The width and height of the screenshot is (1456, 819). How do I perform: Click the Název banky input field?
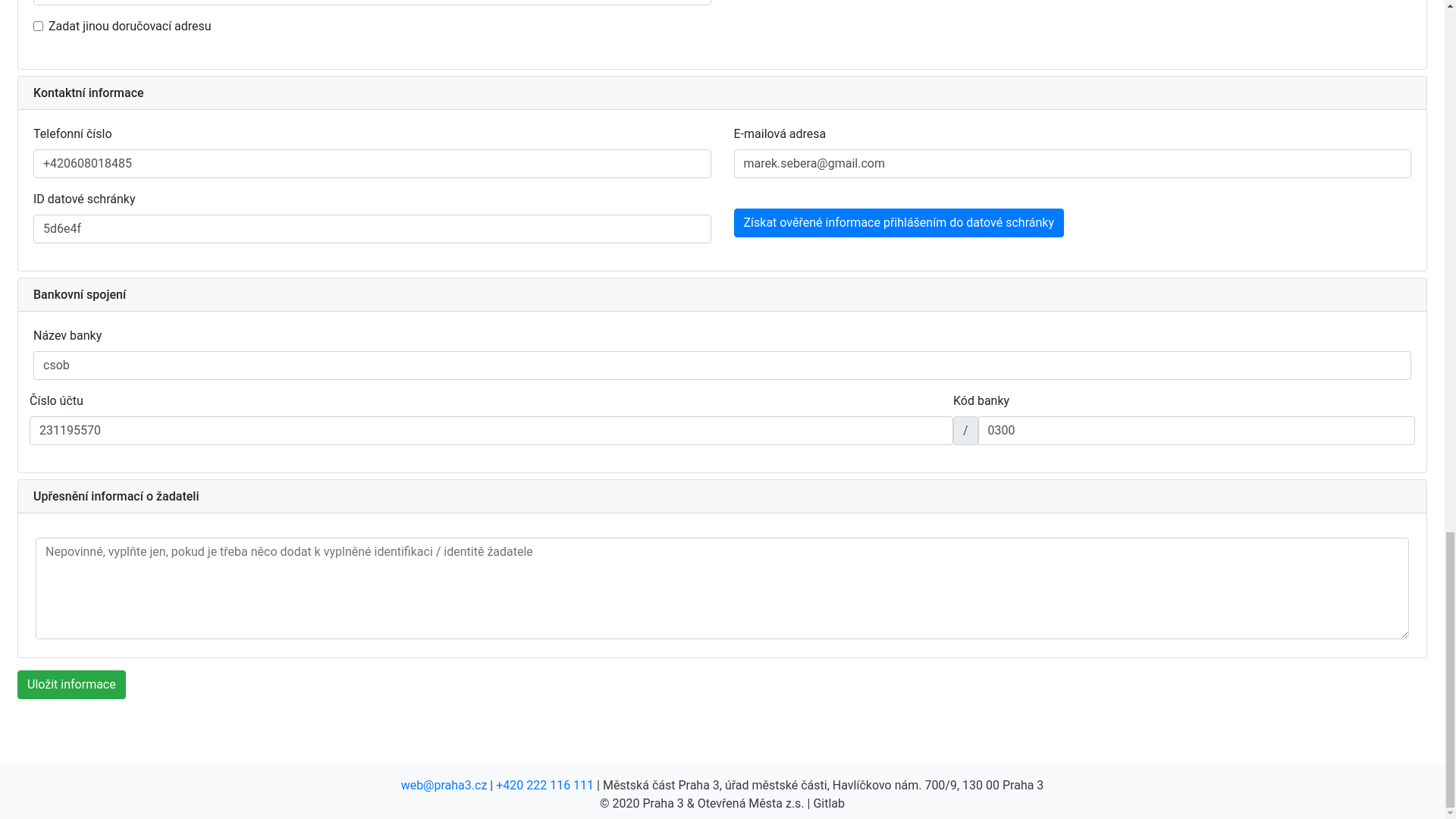pos(721,366)
